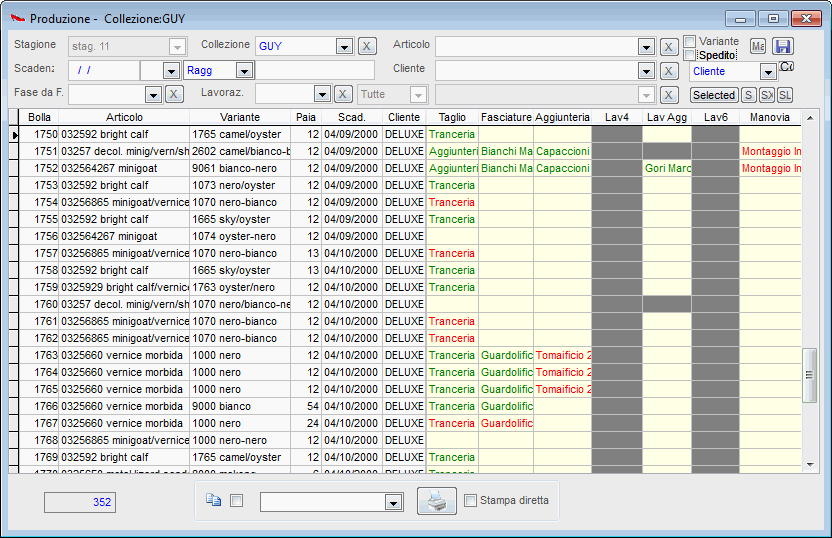Click Scad. 04/10/2000 in row 1769
This screenshot has width=832, height=538.
click(351, 457)
